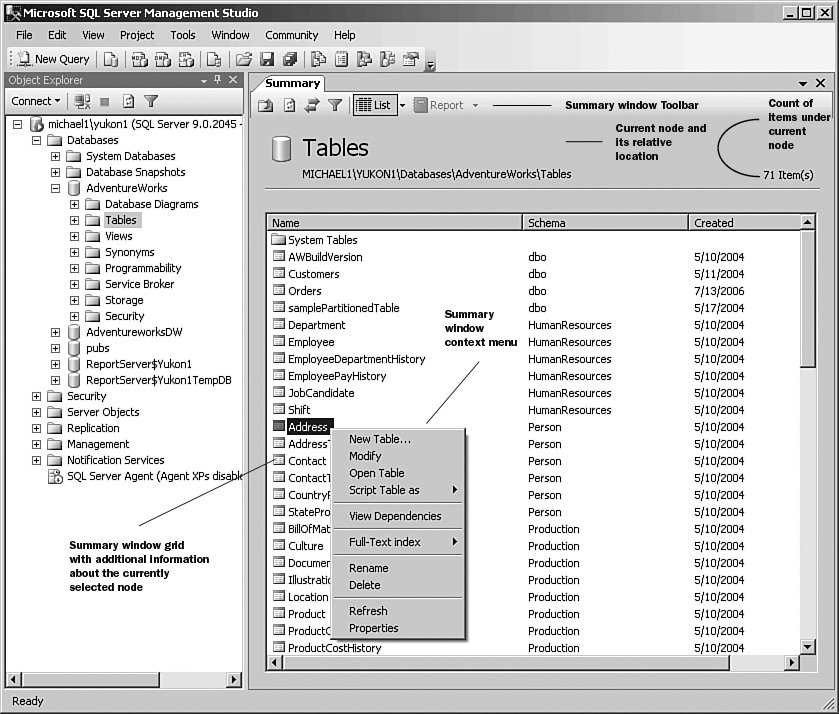Click the Summary toolbar up-one-level icon
The height and width of the screenshot is (714, 839).
tap(265, 105)
